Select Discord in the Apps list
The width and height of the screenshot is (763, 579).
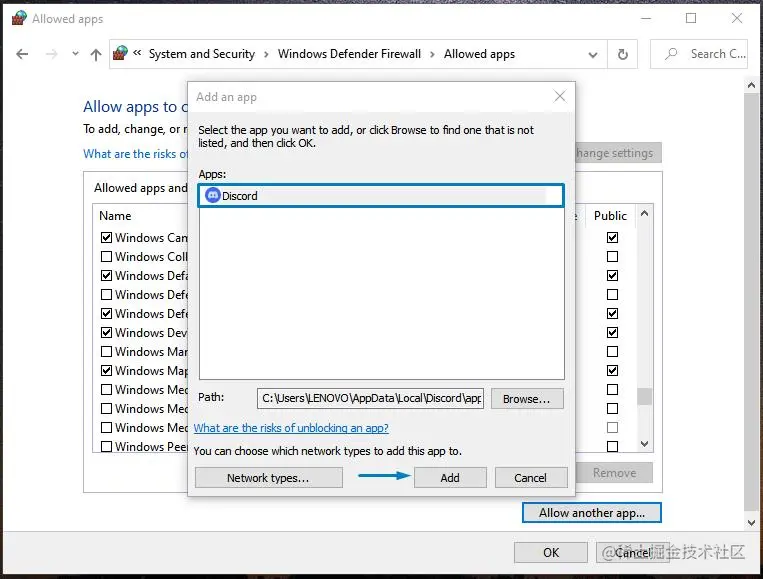381,196
